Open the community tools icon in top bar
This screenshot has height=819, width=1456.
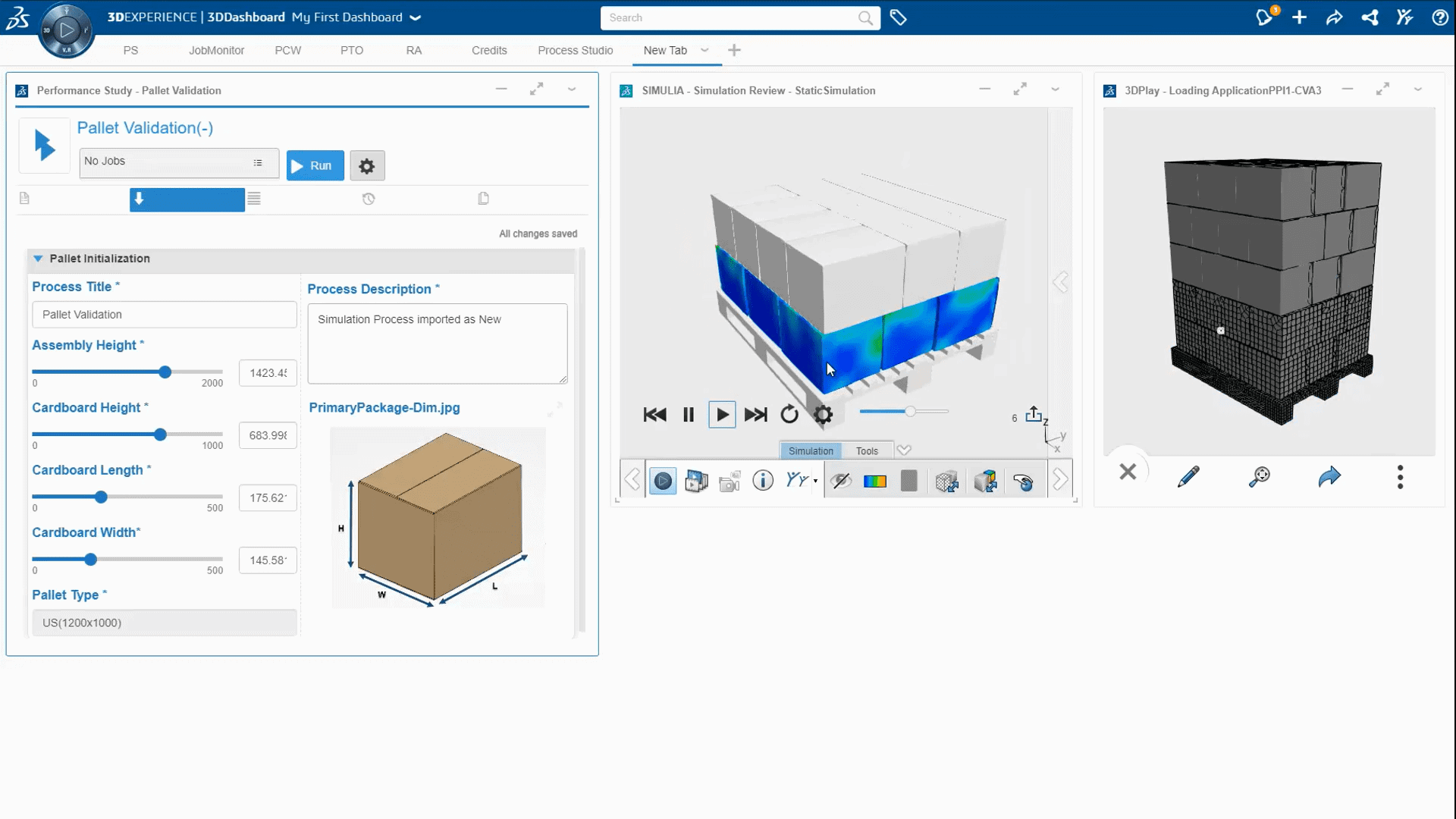coord(1404,17)
